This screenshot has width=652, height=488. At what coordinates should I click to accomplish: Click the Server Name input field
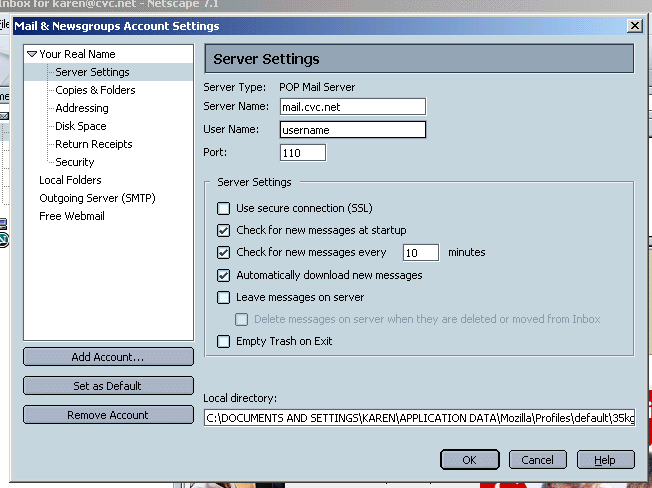pyautogui.click(x=353, y=107)
